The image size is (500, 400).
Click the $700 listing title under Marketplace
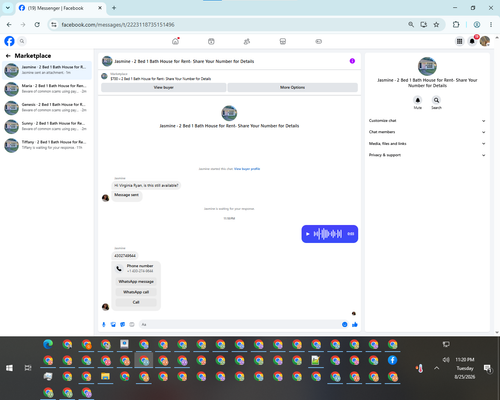[x=161, y=79]
